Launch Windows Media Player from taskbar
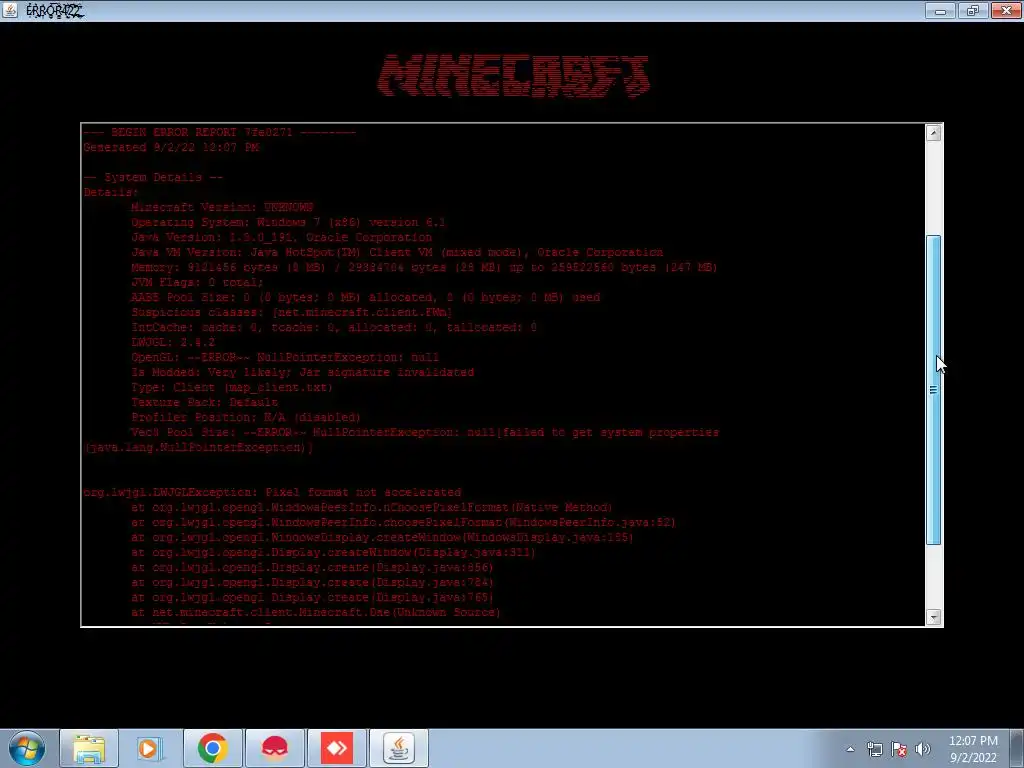Screen dimensions: 1024x768 coord(150,748)
